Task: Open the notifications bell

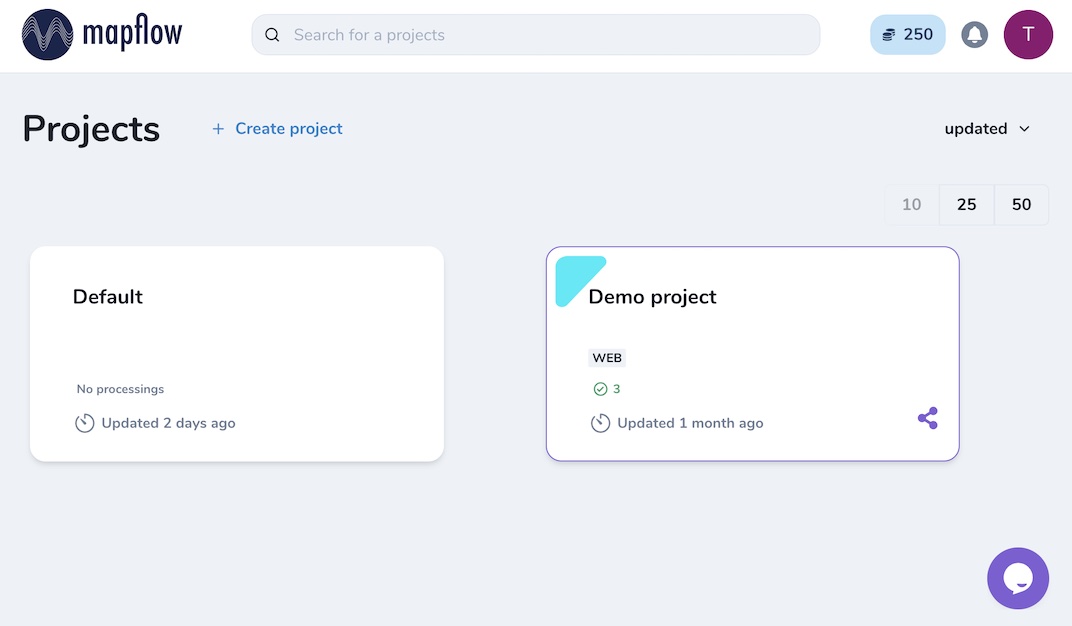Action: (974, 35)
